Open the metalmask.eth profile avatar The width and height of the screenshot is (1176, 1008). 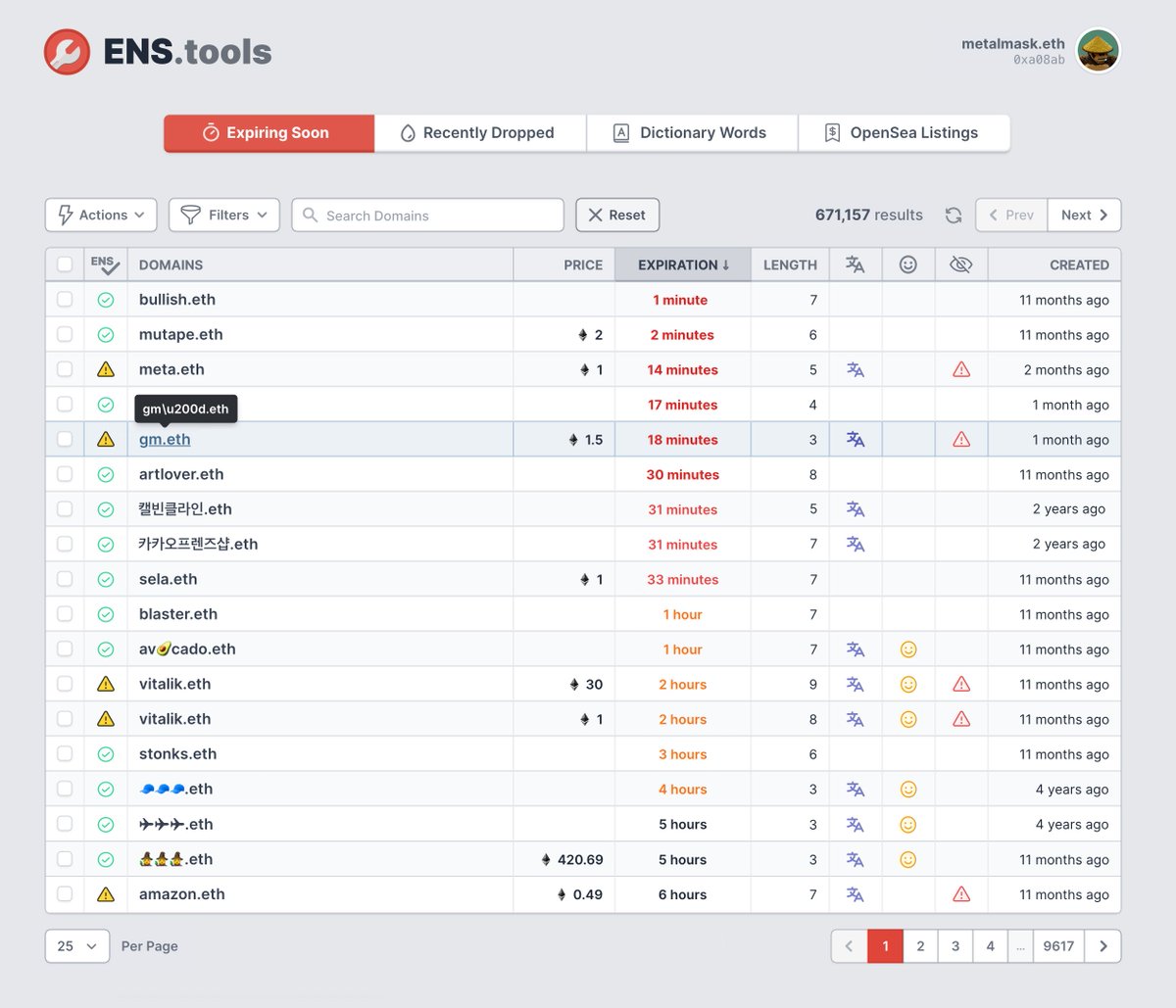[x=1098, y=51]
